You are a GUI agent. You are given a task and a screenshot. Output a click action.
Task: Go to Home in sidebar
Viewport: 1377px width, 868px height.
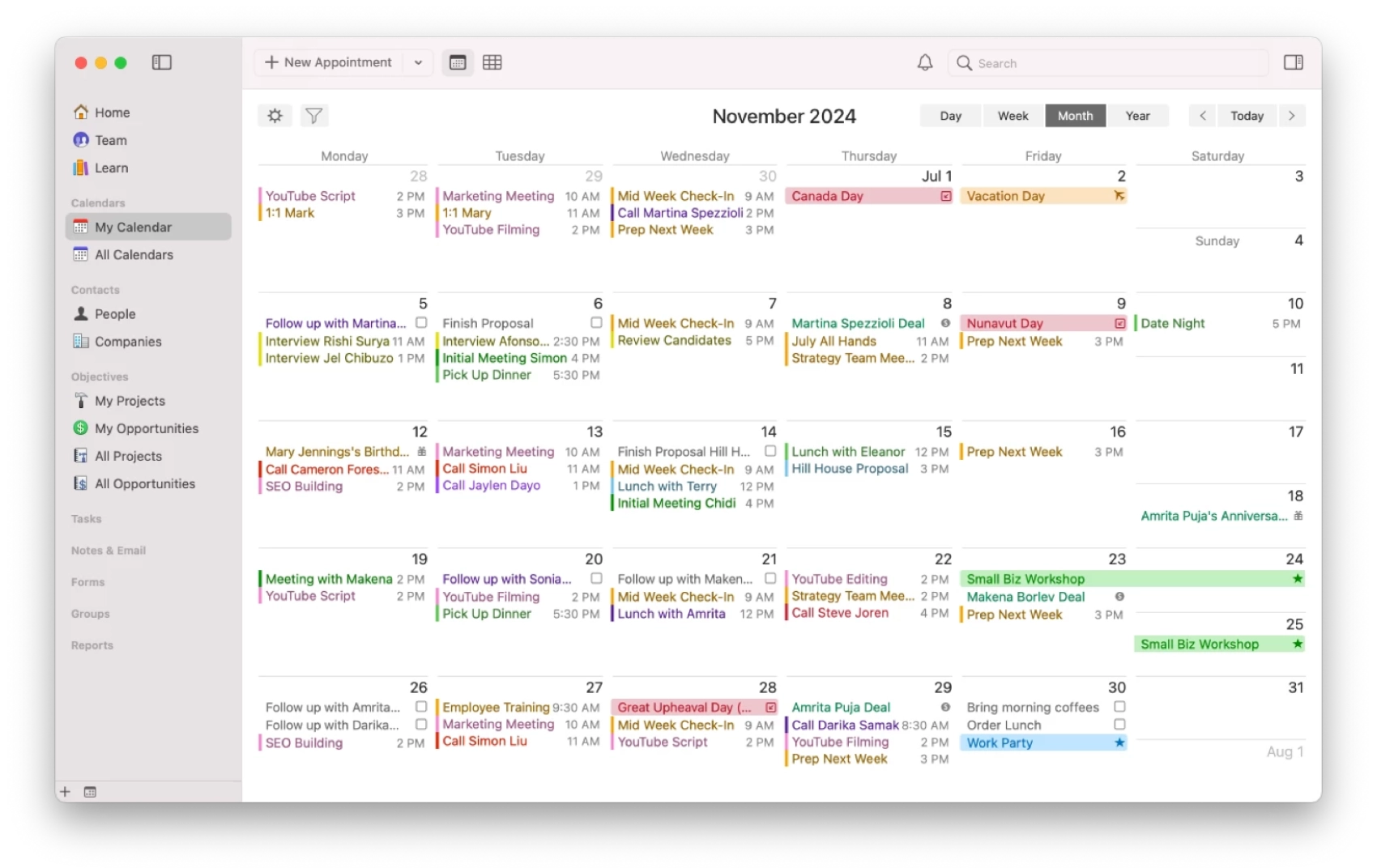112,113
